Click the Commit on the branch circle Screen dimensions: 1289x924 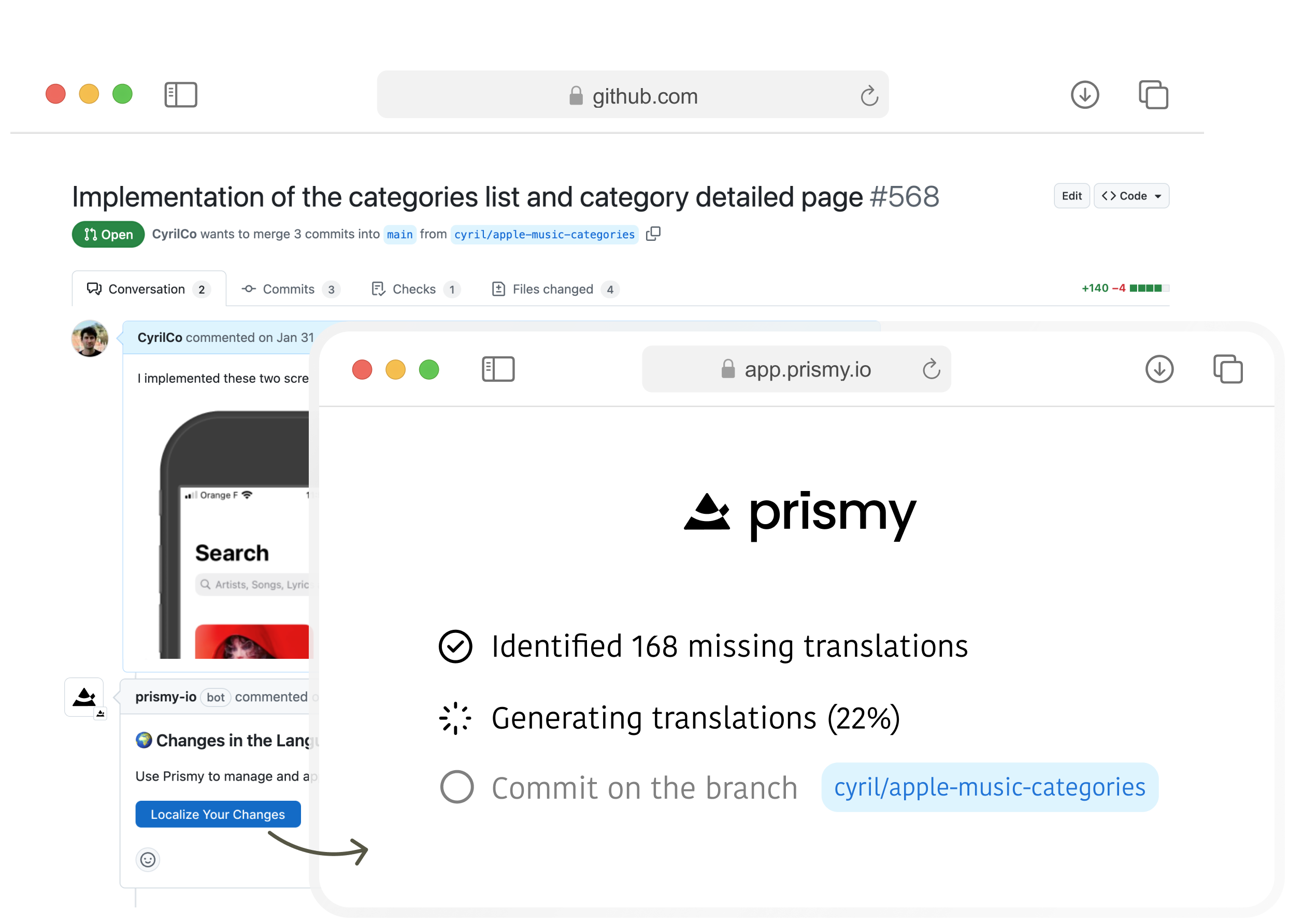(x=456, y=787)
